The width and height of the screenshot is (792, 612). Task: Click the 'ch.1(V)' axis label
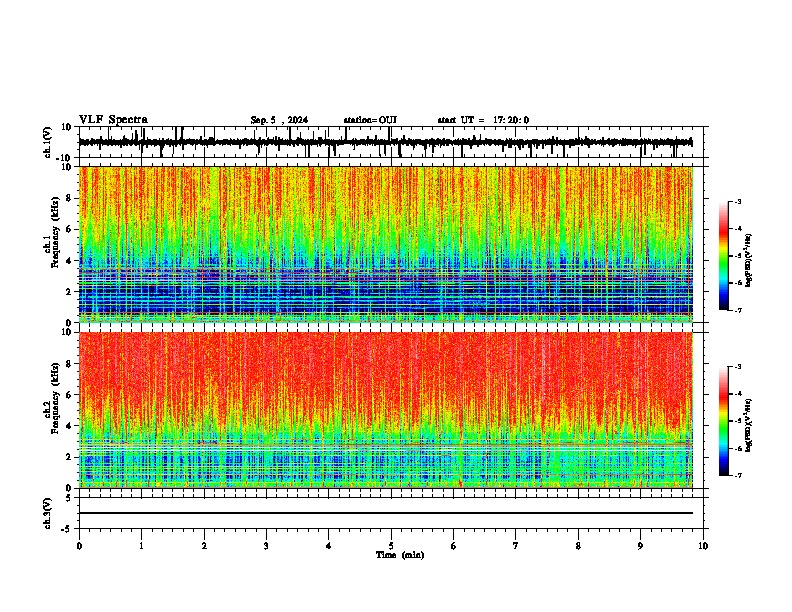tap(48, 142)
